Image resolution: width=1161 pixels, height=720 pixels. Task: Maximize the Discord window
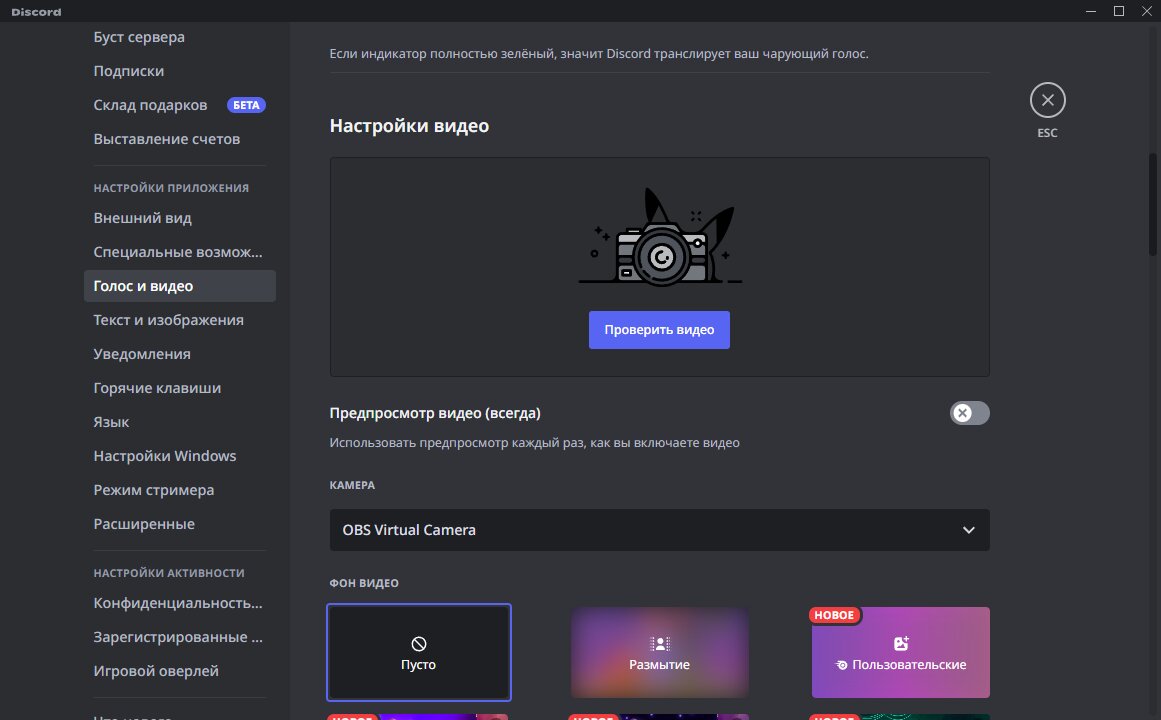1119,10
